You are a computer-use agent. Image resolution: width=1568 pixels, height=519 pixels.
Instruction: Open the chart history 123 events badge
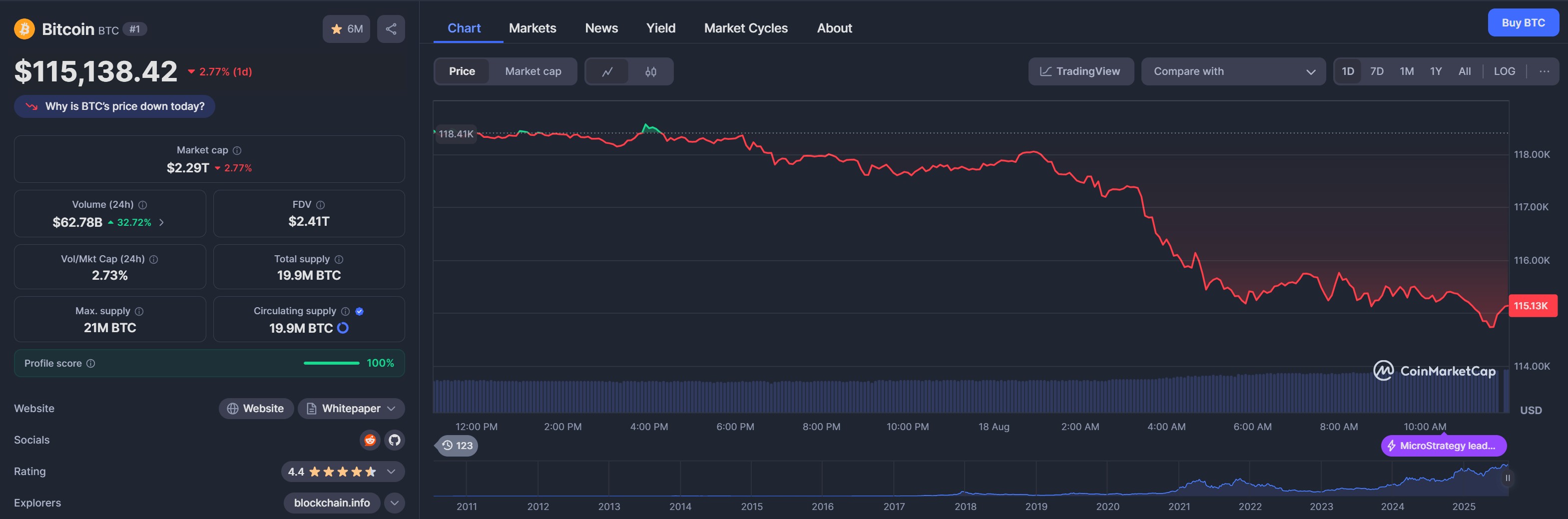click(x=457, y=446)
